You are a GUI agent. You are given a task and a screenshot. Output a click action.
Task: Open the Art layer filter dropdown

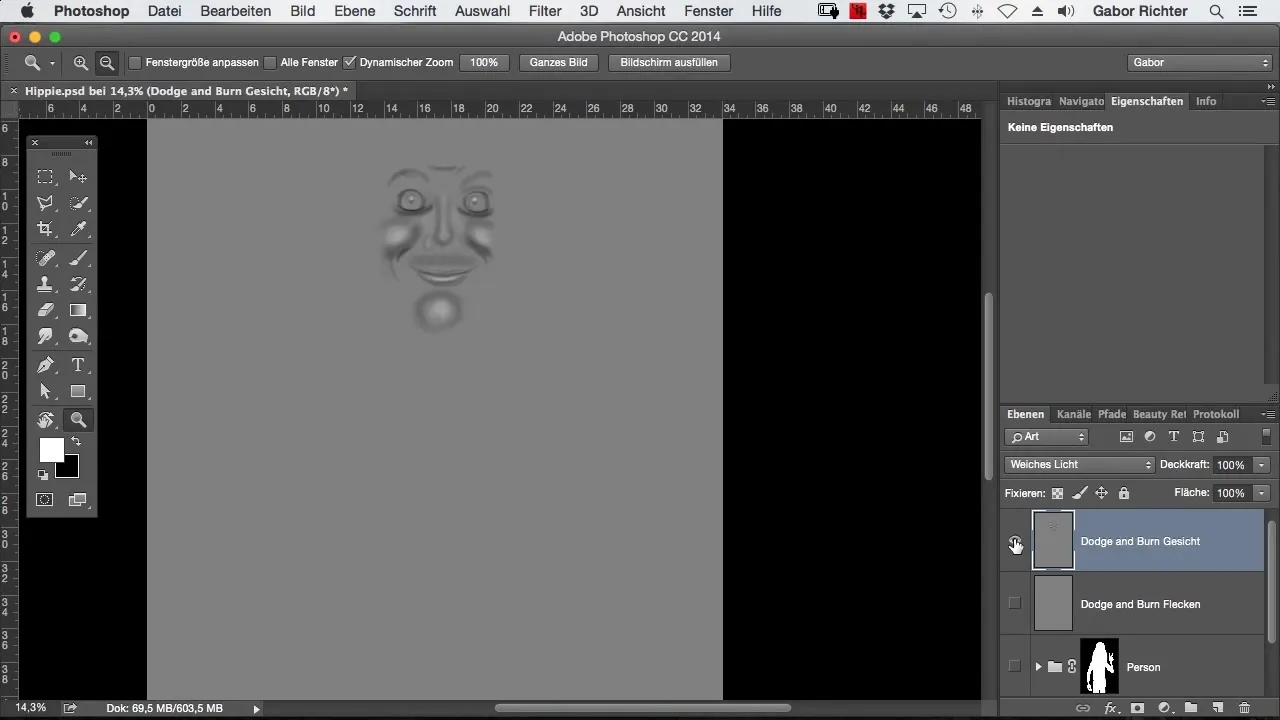[x=1046, y=437]
